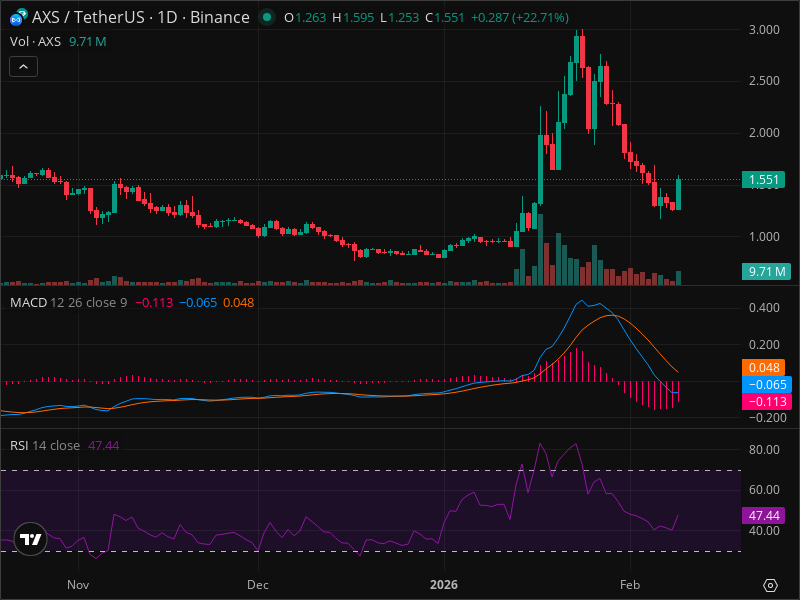Viewport: 800px width, 600px height.
Task: Click the 2.000 price scale label
Action: (x=764, y=133)
